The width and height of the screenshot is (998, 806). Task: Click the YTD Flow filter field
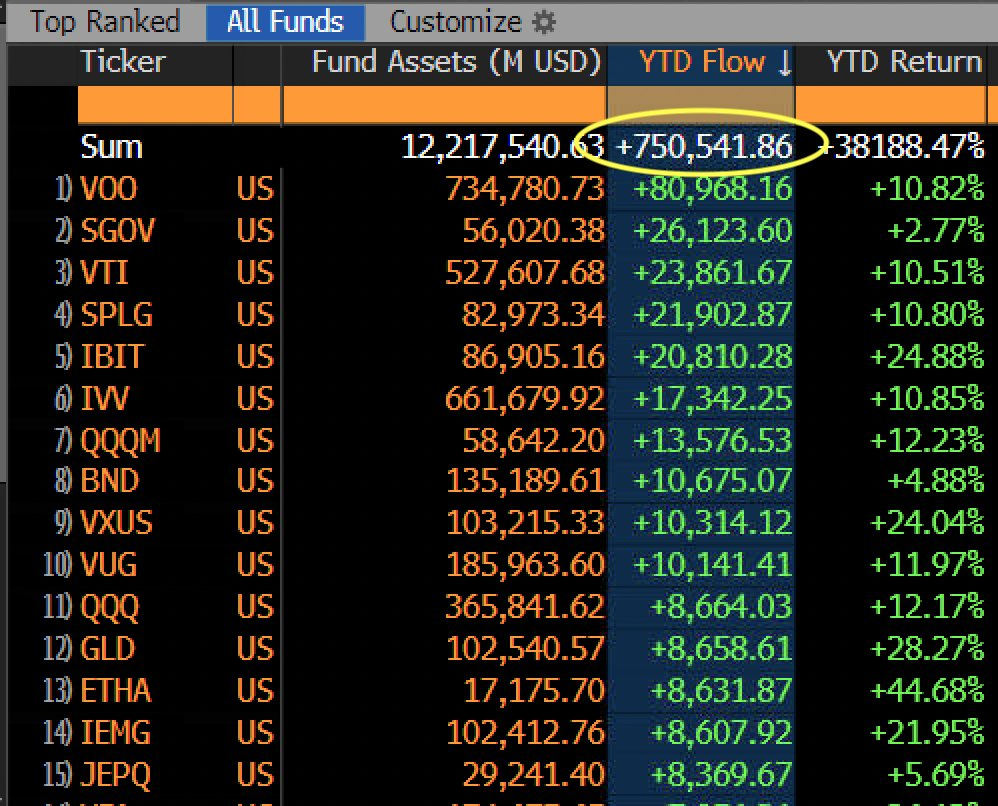tap(701, 104)
